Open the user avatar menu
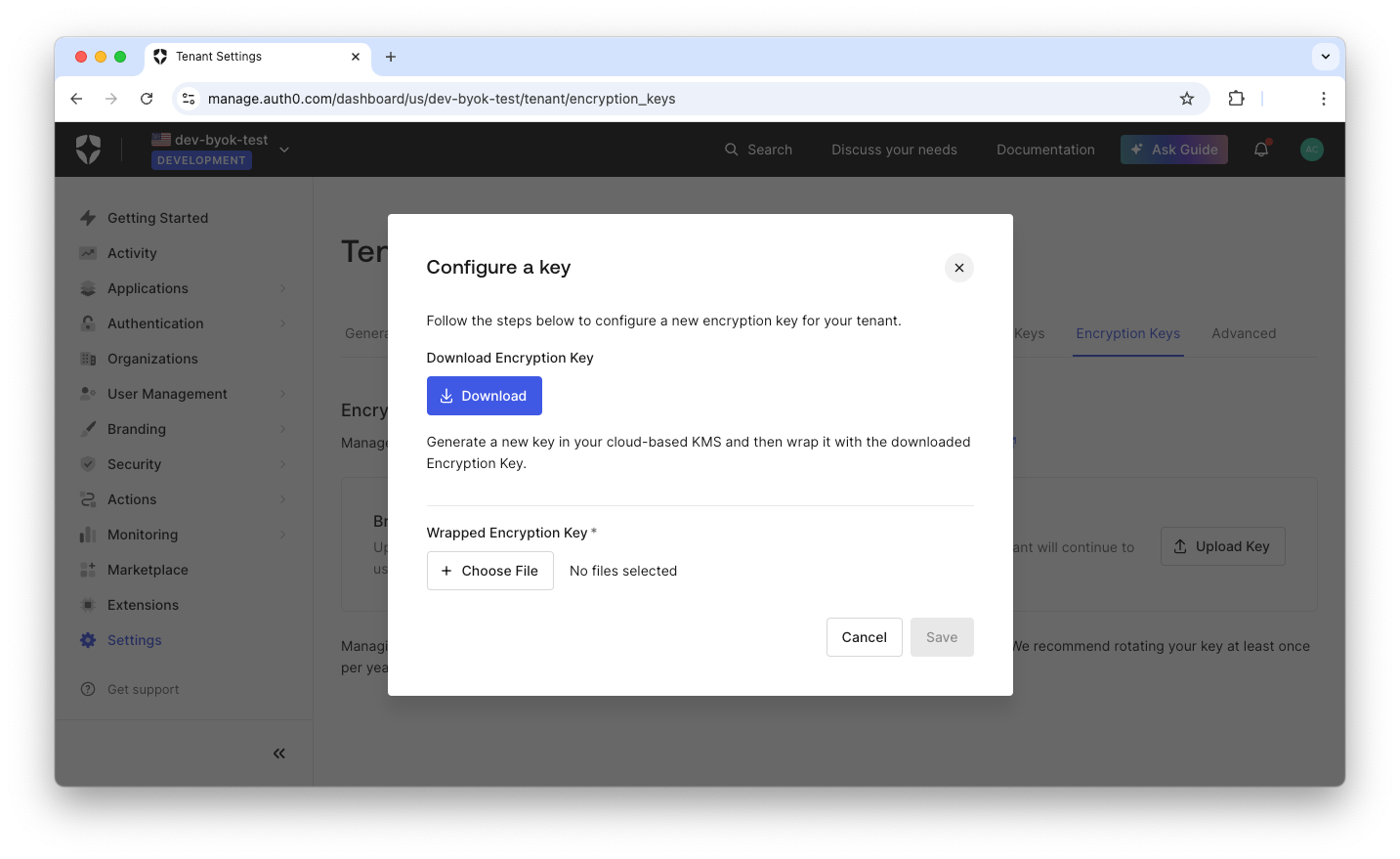 tap(1312, 150)
